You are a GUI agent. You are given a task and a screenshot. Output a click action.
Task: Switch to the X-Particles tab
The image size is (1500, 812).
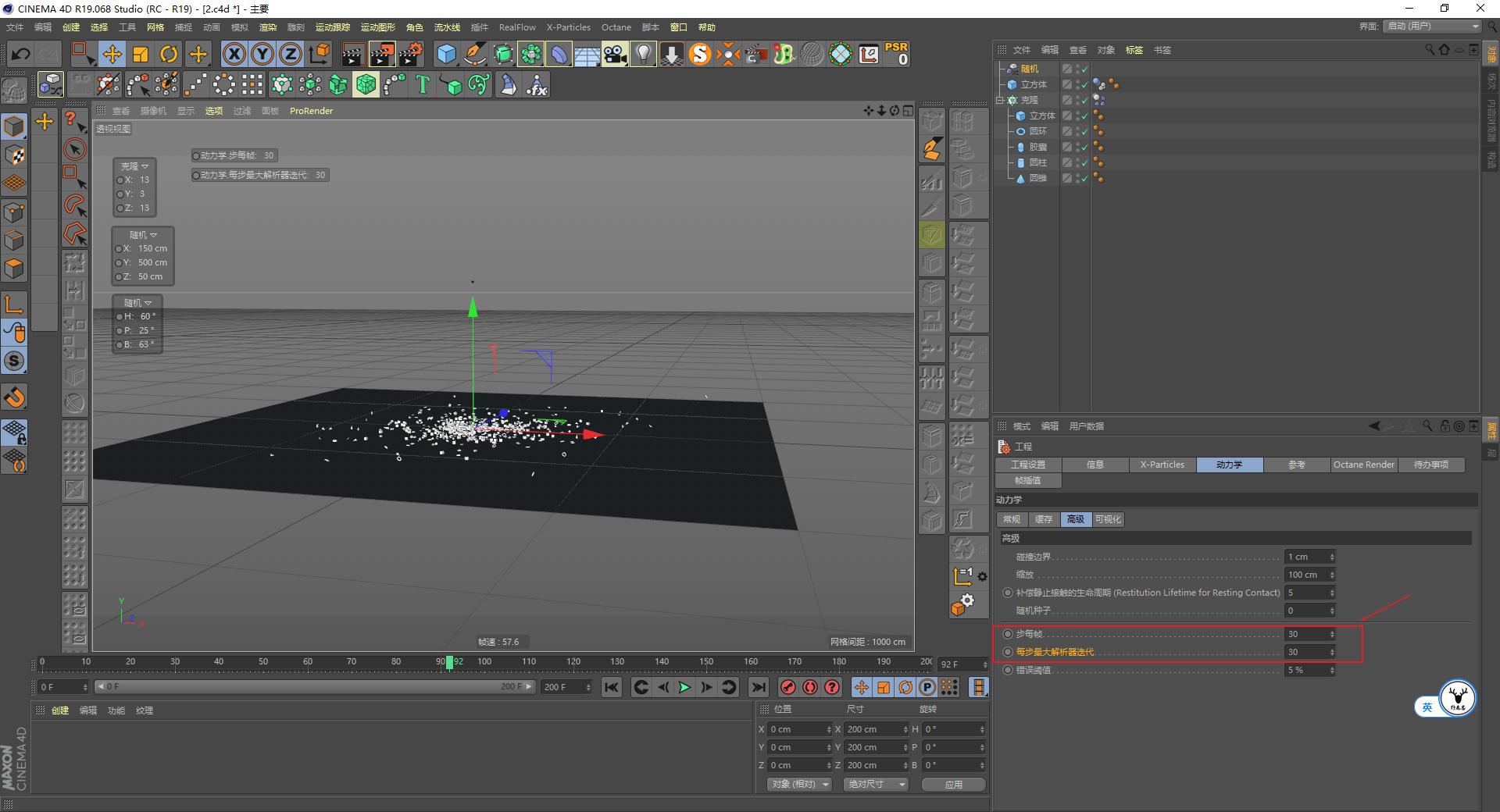pos(1162,465)
